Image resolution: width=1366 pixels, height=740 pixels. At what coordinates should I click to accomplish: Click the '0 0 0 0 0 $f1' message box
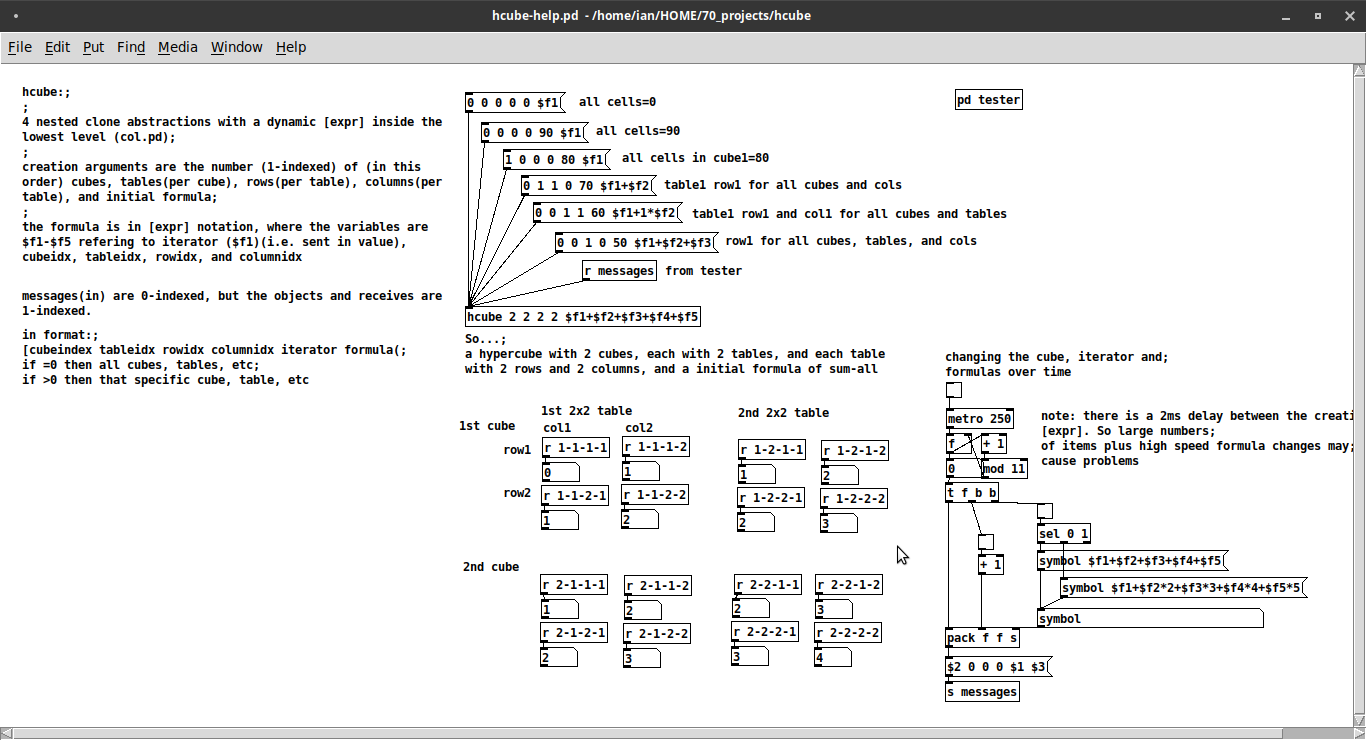[x=516, y=103]
